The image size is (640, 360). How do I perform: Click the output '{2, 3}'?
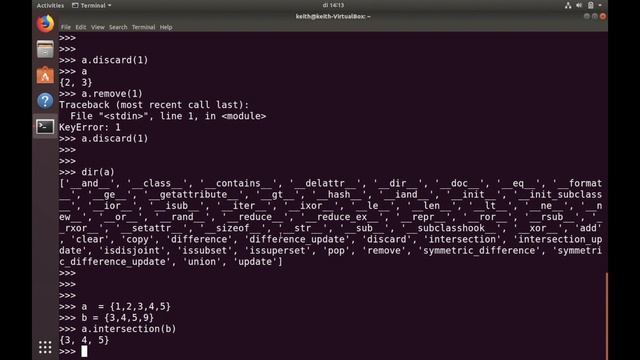[76, 82]
